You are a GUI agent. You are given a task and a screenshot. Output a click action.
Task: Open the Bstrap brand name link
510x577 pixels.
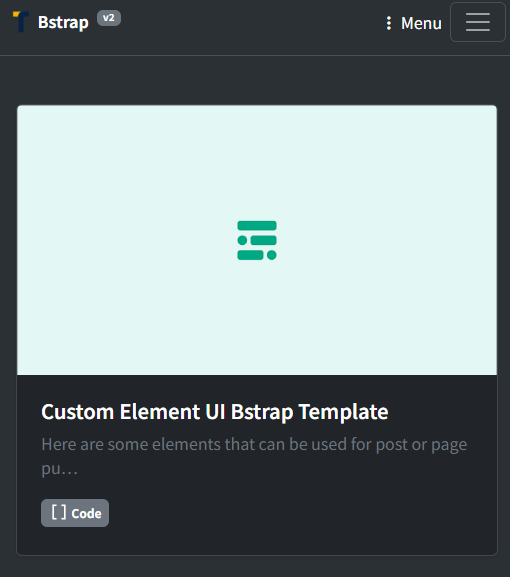tap(63, 22)
